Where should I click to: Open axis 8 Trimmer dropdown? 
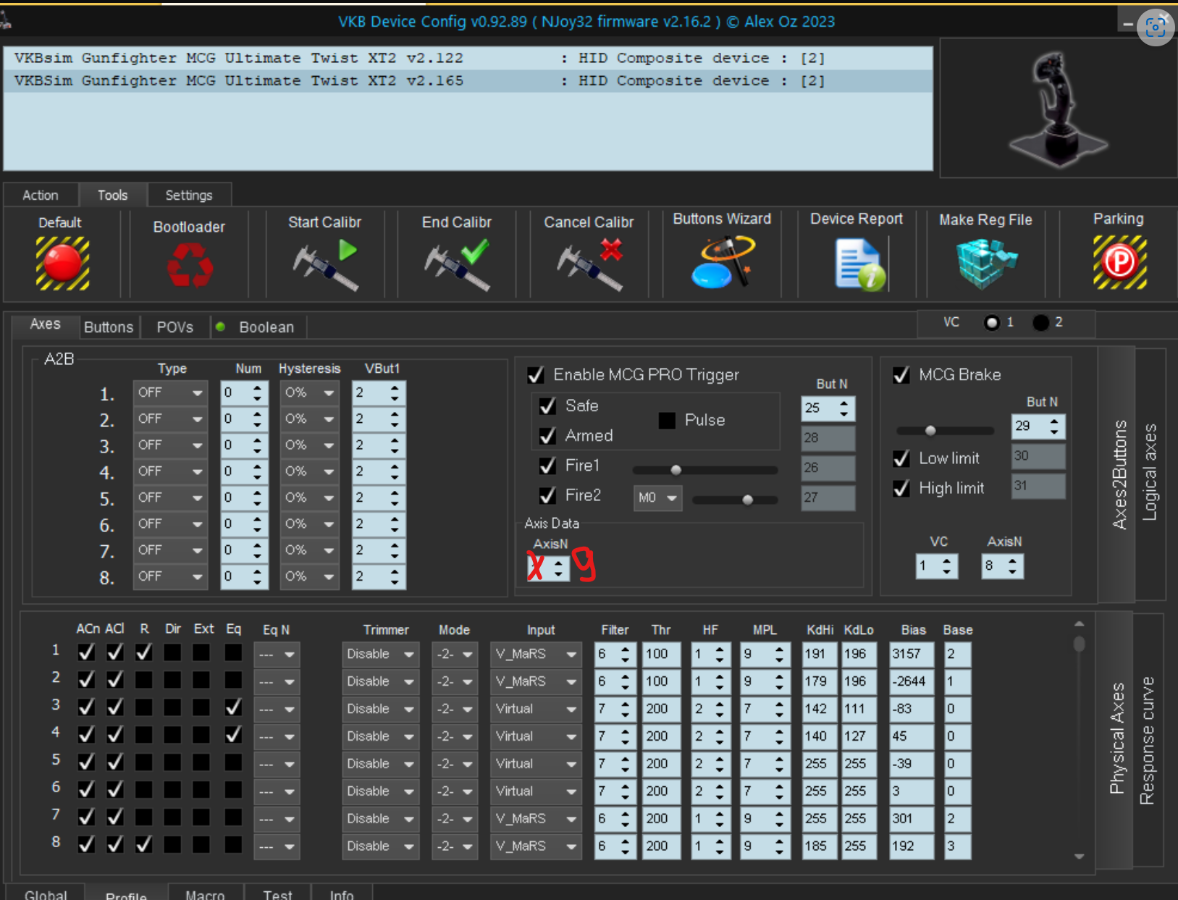pos(380,847)
